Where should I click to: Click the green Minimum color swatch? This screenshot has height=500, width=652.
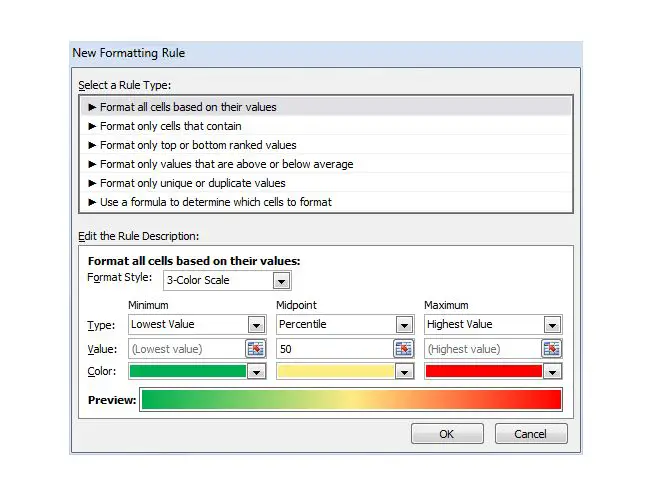click(x=188, y=371)
